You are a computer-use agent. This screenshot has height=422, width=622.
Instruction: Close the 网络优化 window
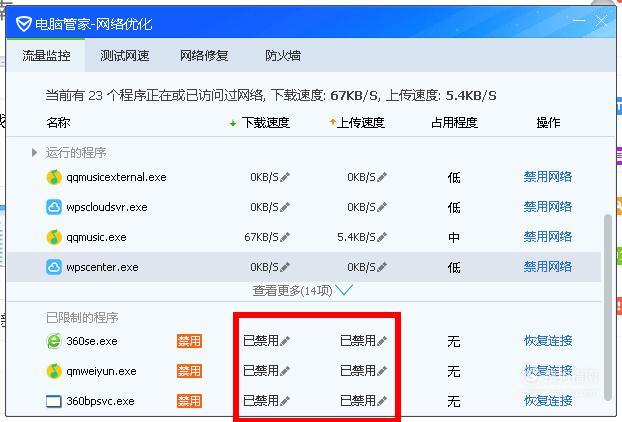(x=601, y=21)
